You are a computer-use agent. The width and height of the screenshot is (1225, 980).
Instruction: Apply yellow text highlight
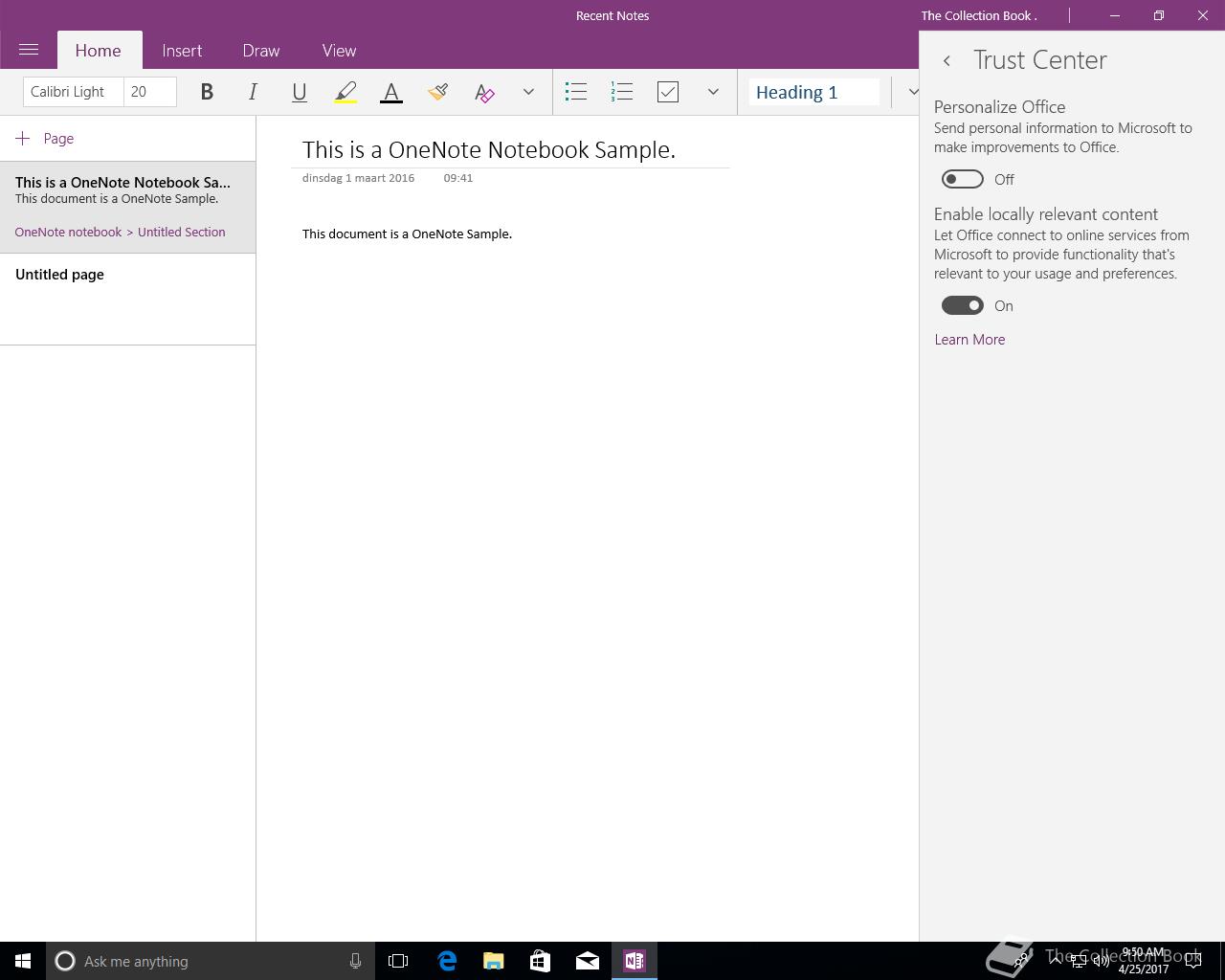[x=345, y=92]
